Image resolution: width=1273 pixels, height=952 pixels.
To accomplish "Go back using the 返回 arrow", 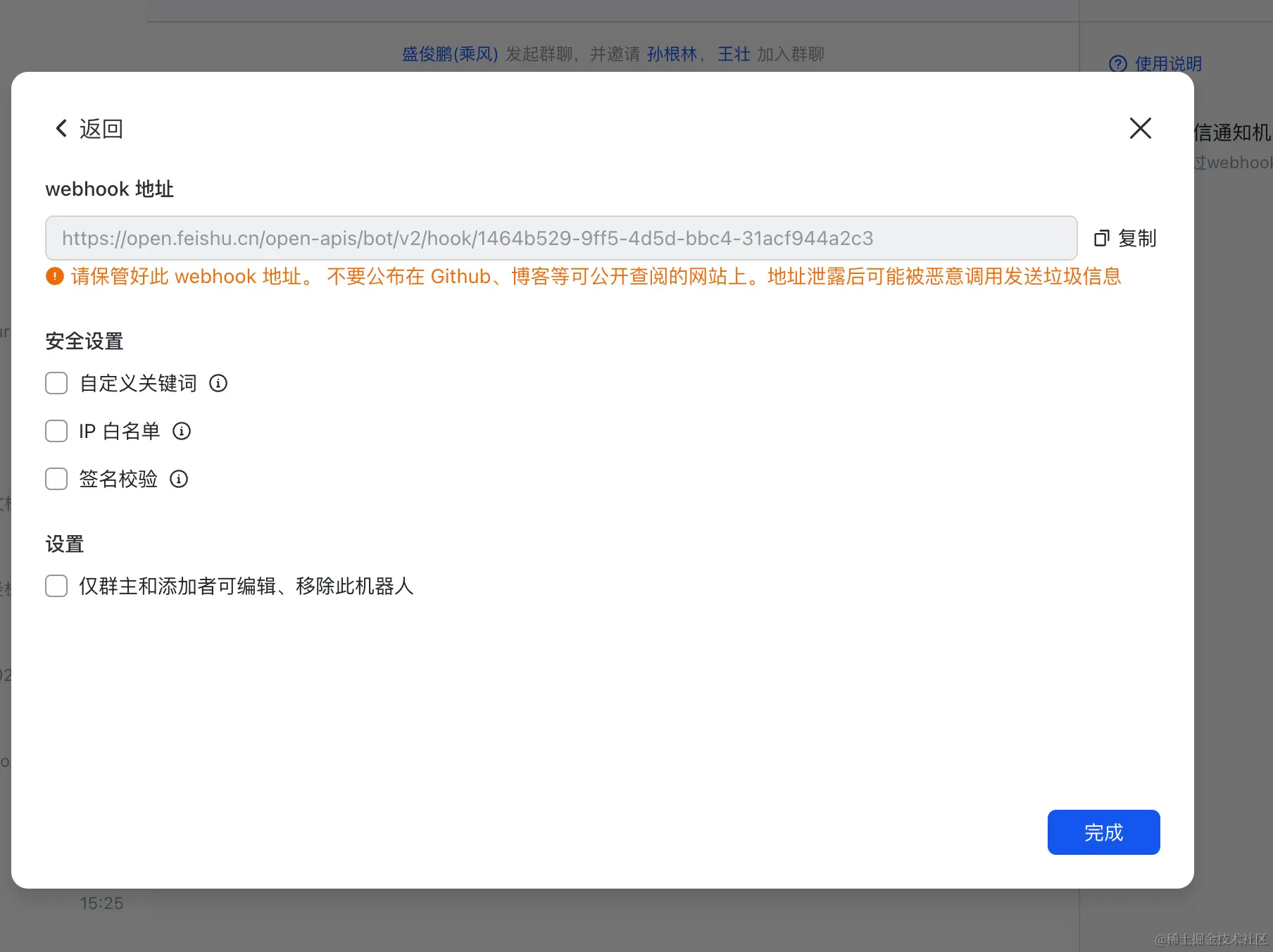I will coord(89,129).
